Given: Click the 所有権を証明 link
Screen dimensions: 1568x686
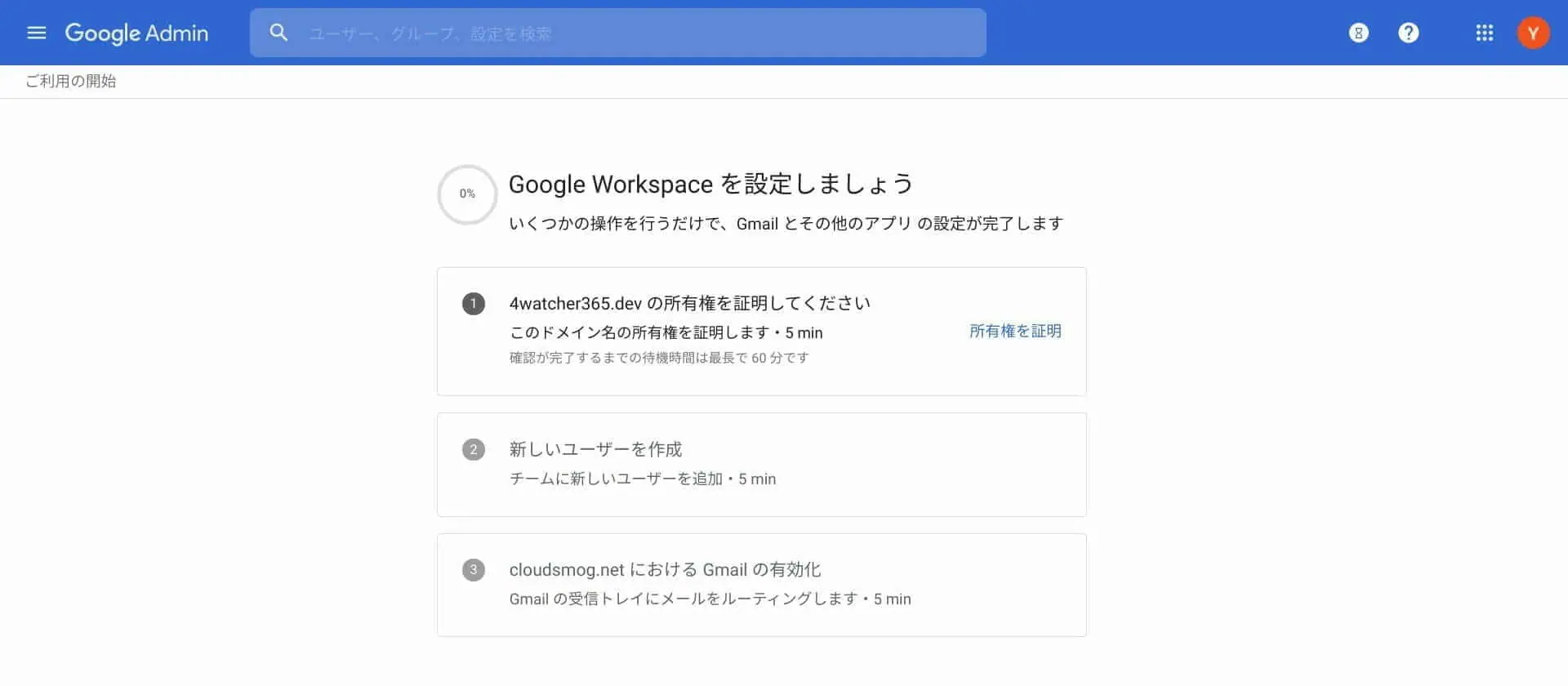Looking at the screenshot, I should tap(1015, 331).
